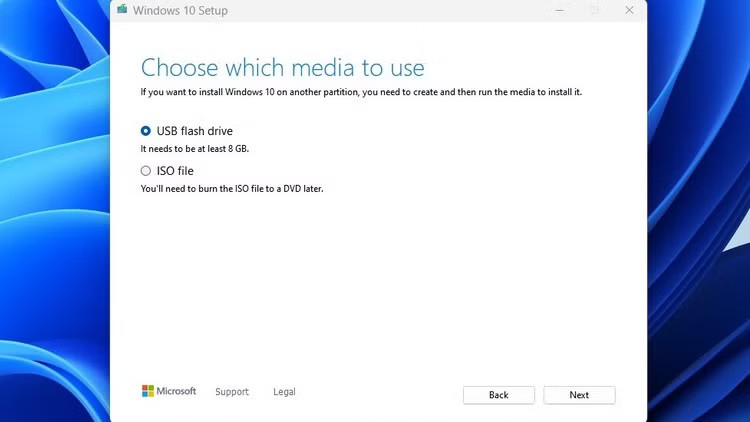Select the USB flash drive radio button
This screenshot has width=750, height=422.
[x=146, y=131]
